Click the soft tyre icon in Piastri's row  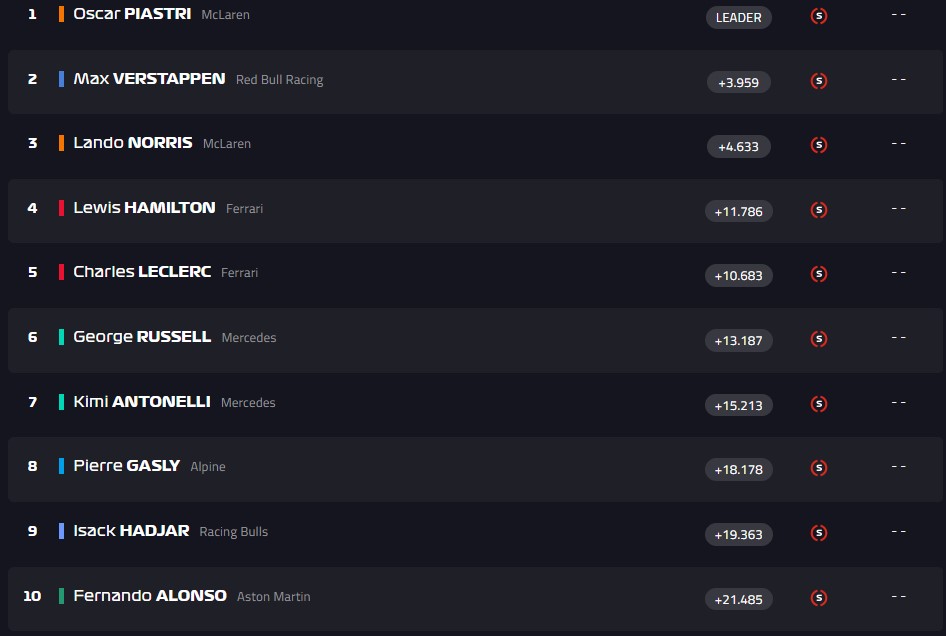tap(818, 16)
